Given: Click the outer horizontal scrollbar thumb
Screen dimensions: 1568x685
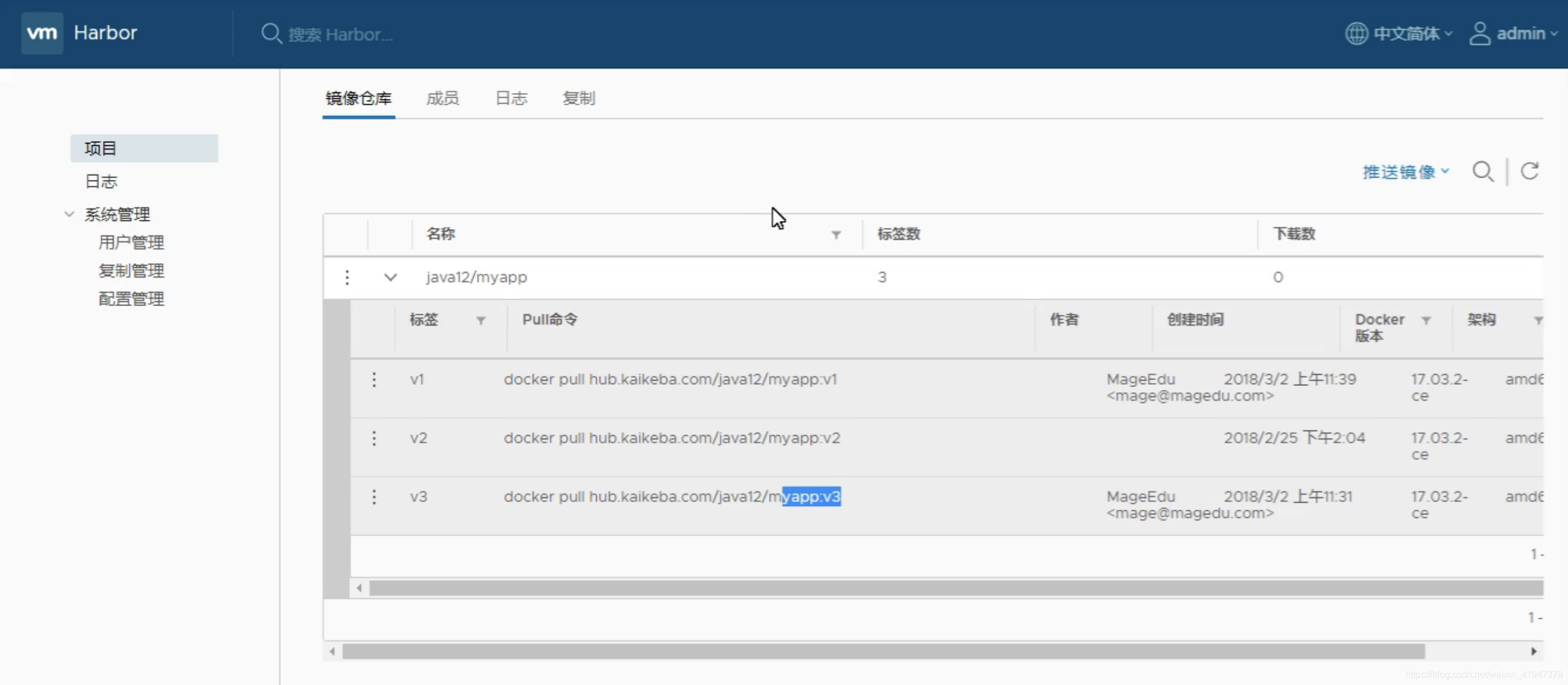Looking at the screenshot, I should coord(883,651).
